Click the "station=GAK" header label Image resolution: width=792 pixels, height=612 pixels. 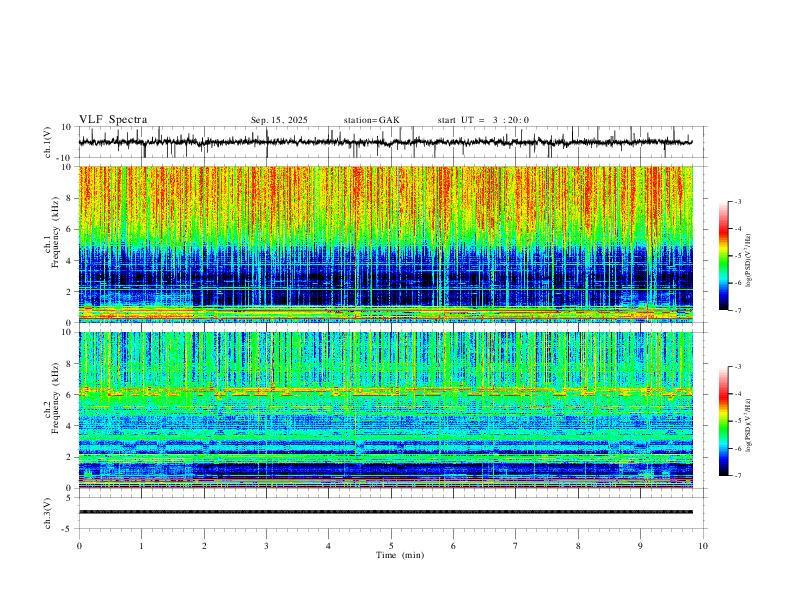click(371, 120)
